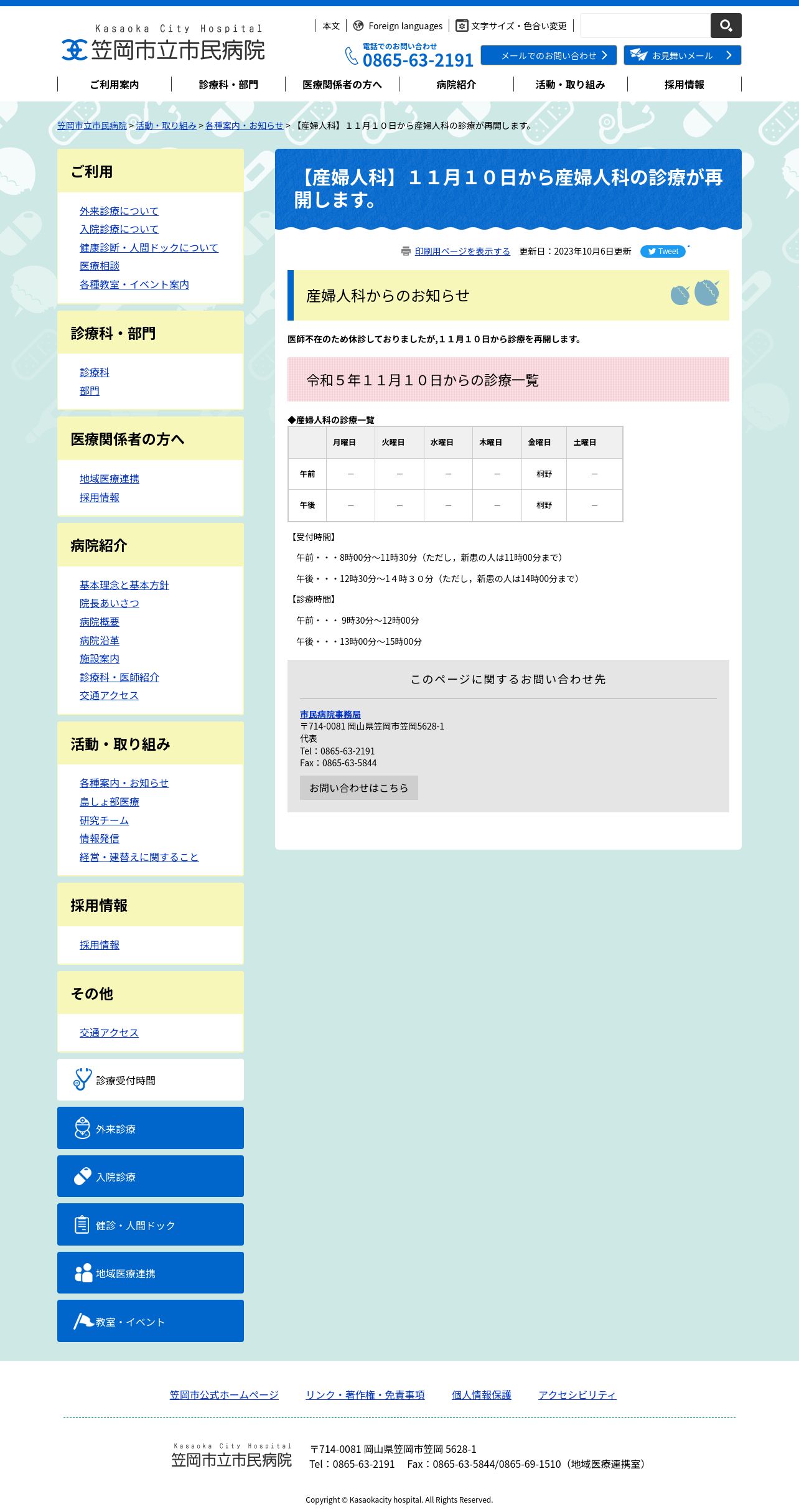The height and width of the screenshot is (1512, 799).
Task: Click the text size settings icon
Action: click(x=462, y=26)
